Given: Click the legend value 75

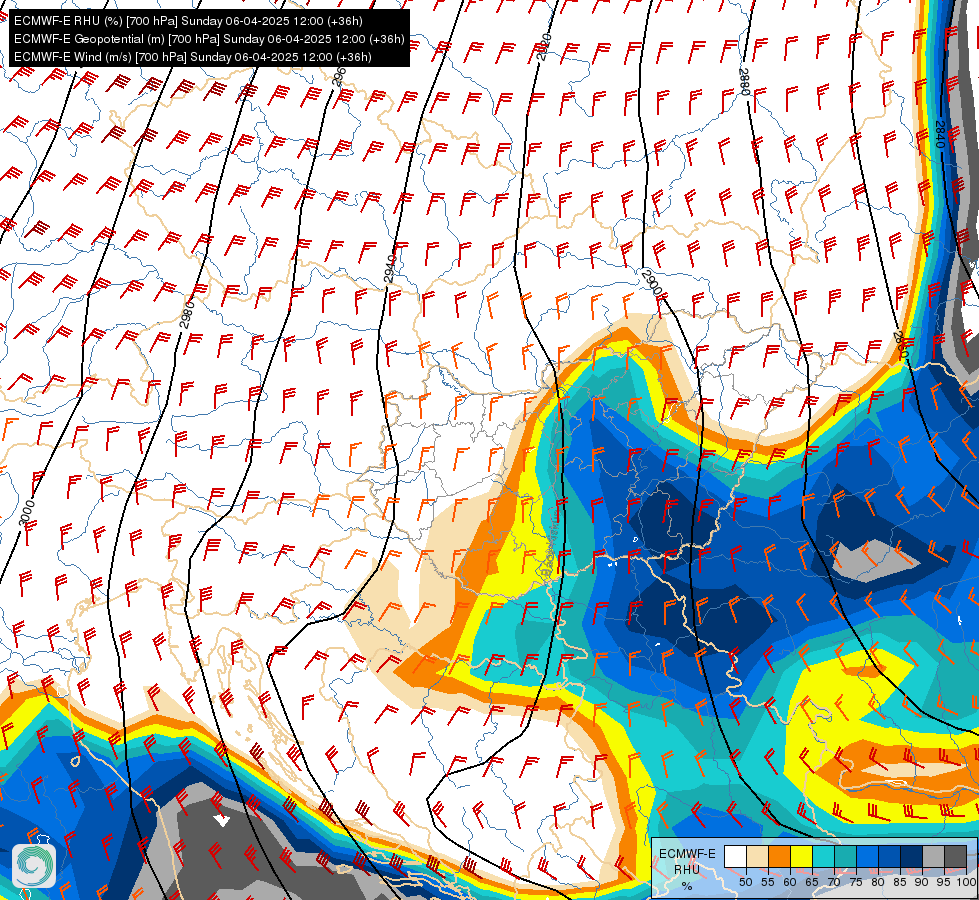Looking at the screenshot, I should (x=855, y=882).
